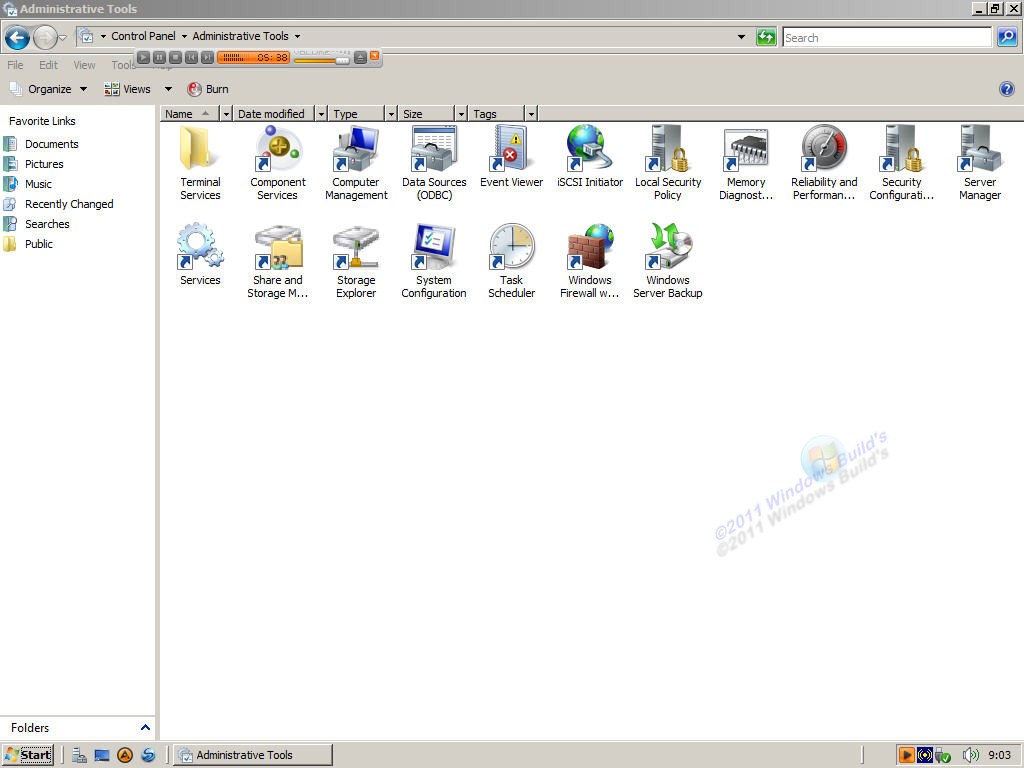This screenshot has height=768, width=1024.
Task: Expand the address bar history dropdown
Action: [741, 37]
